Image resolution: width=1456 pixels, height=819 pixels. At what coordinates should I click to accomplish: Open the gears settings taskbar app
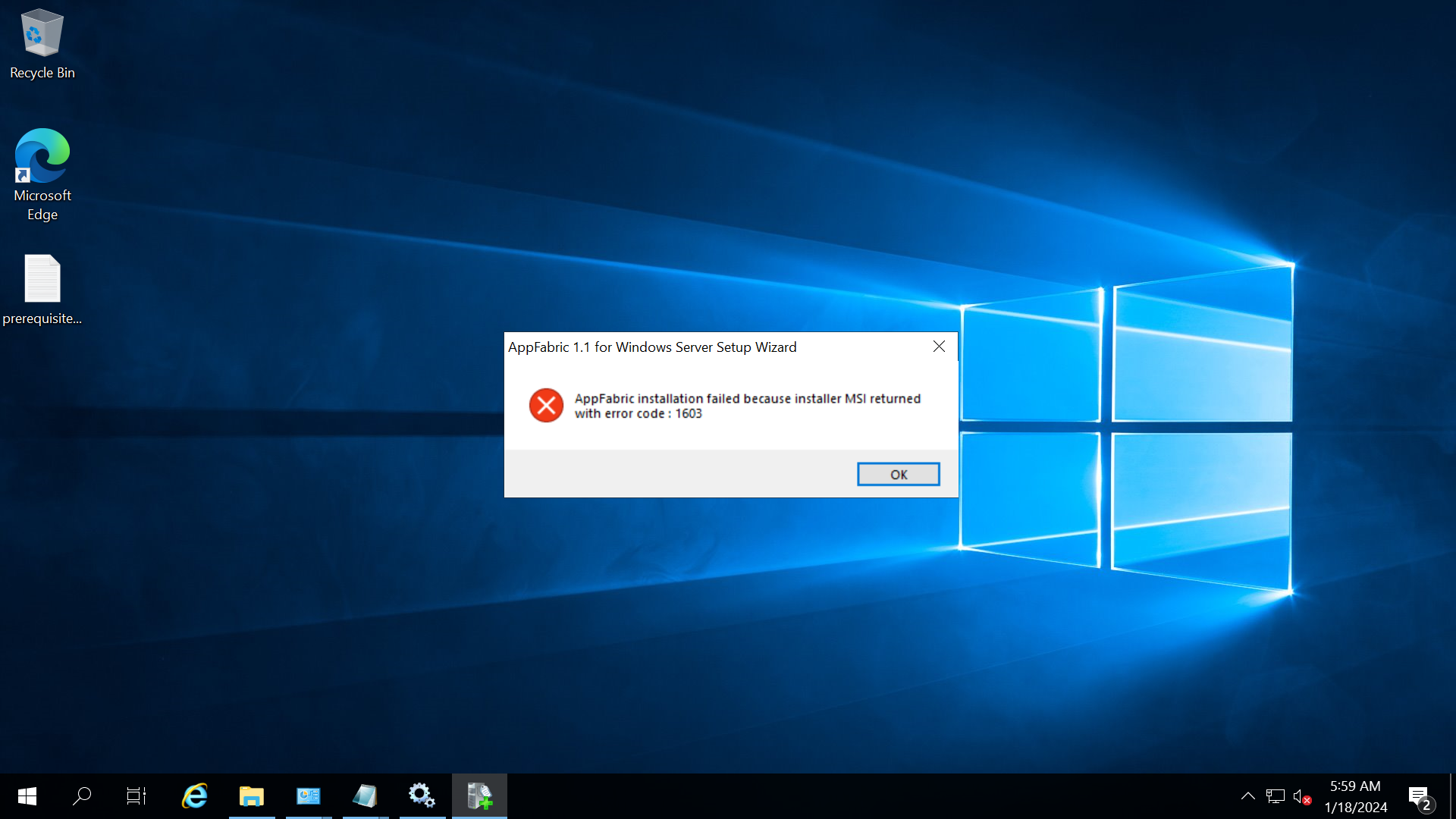click(x=422, y=796)
